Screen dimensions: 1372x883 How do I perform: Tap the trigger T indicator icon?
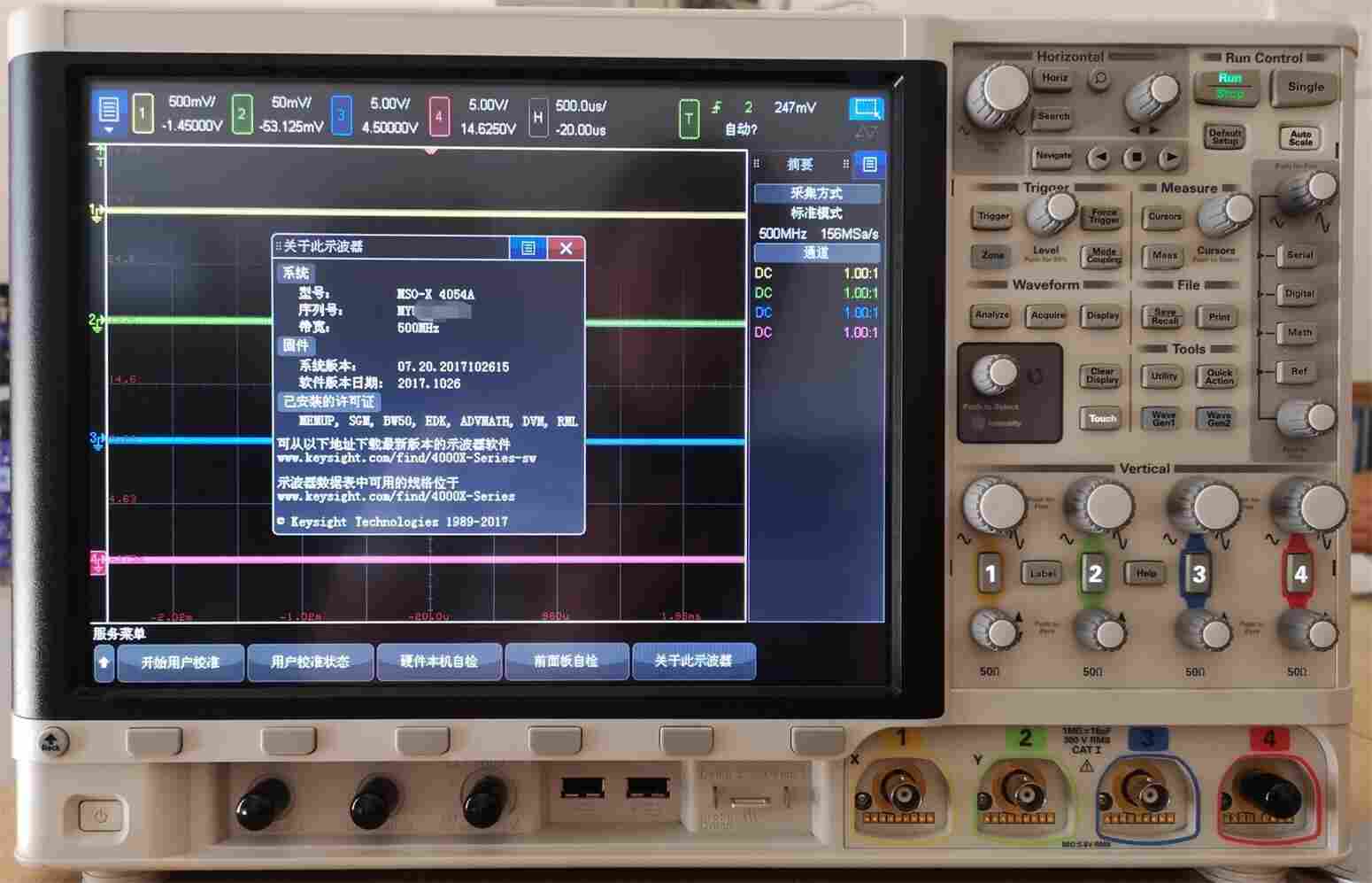[689, 120]
